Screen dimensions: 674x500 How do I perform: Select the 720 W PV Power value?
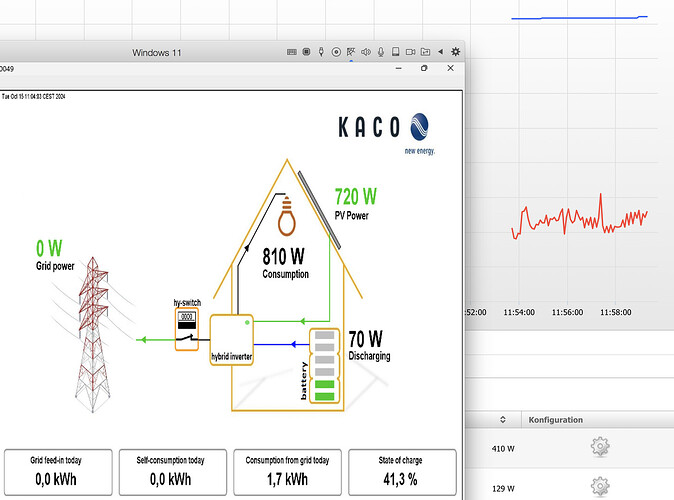coord(355,196)
